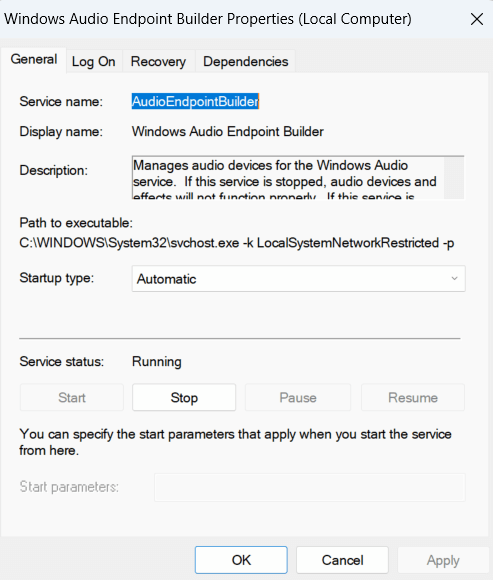Click the Running service status text
This screenshot has height=580, width=493.
(157, 361)
